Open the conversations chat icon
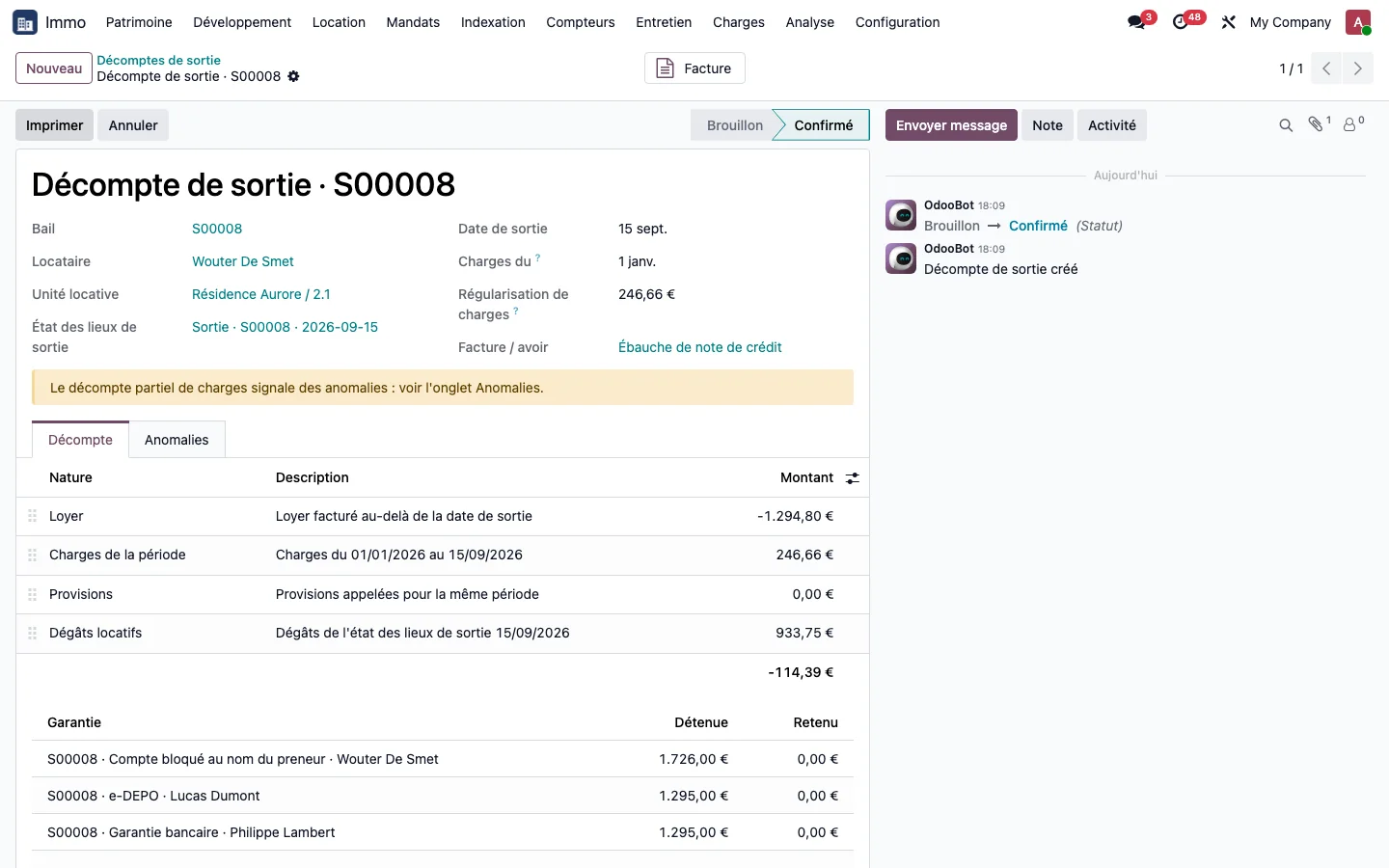This screenshot has height=868, width=1389. coord(1137,22)
